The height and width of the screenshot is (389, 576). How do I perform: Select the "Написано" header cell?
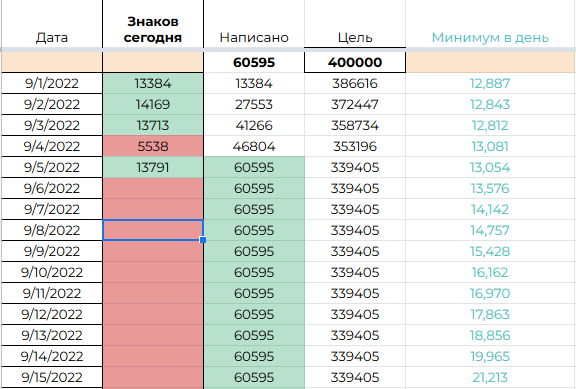254,24
